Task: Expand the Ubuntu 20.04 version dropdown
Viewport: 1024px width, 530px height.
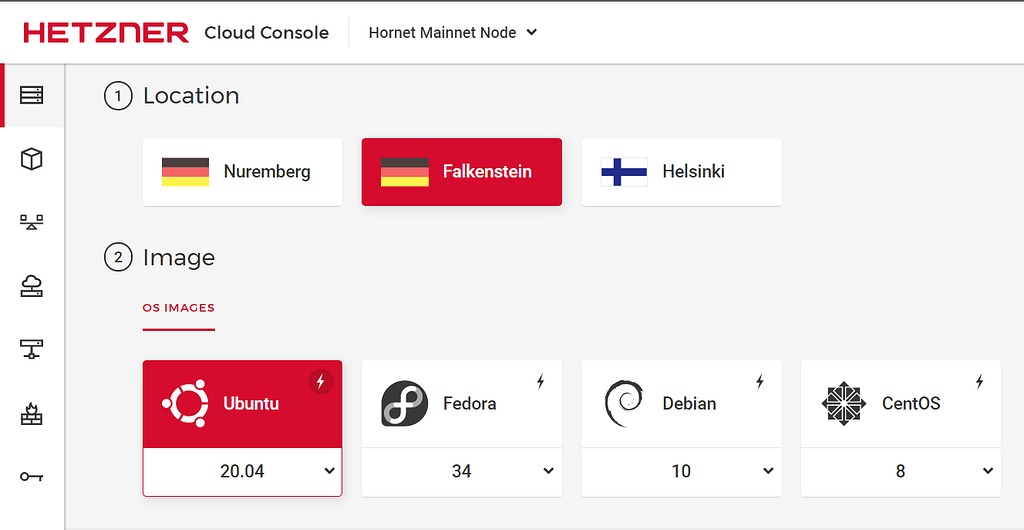Action: 242,471
